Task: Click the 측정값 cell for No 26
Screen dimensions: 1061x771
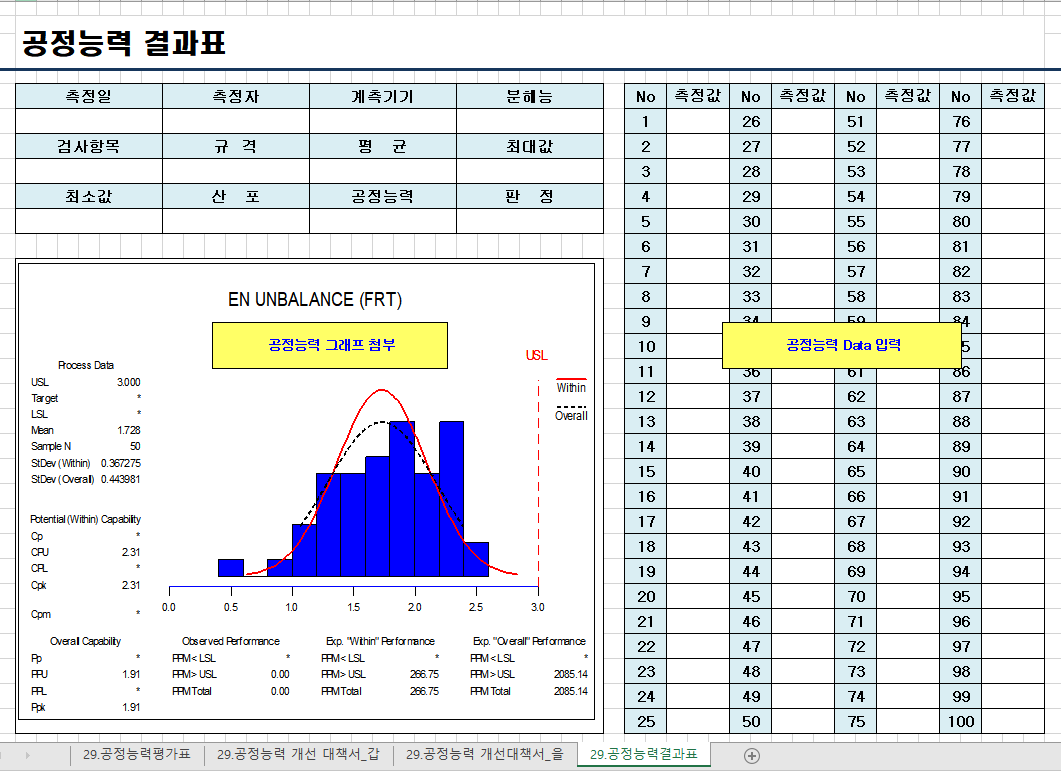Action: point(803,121)
